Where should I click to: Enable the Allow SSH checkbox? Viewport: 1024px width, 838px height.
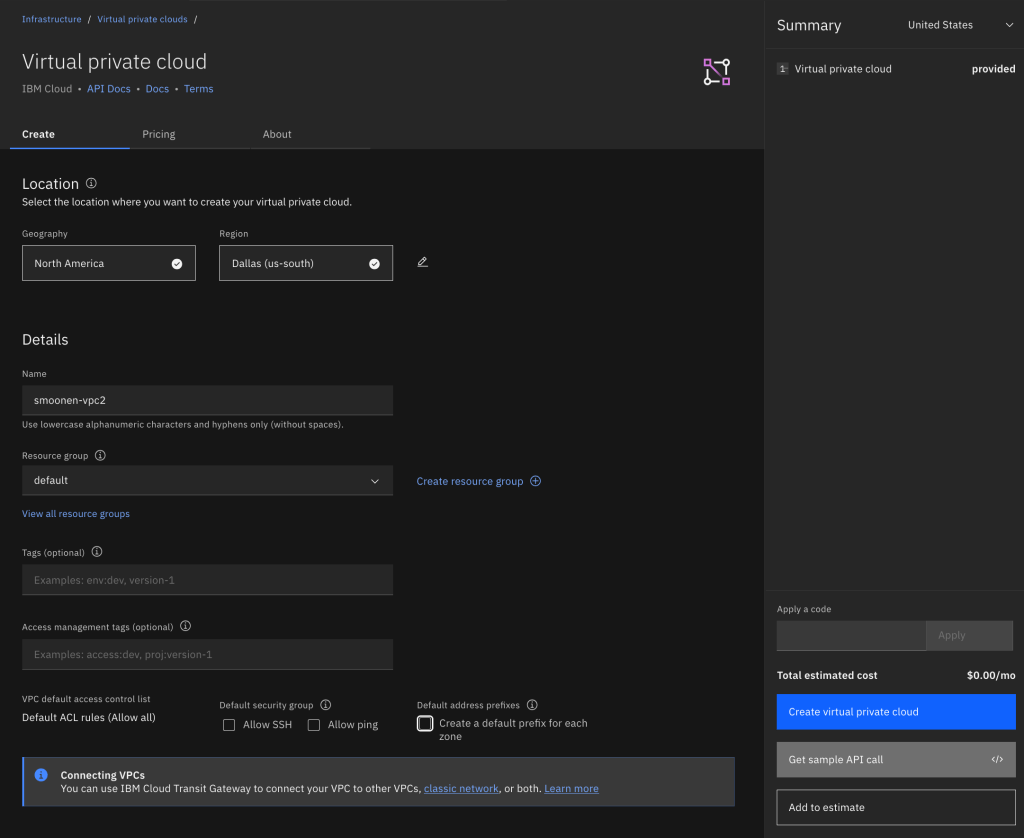click(229, 725)
